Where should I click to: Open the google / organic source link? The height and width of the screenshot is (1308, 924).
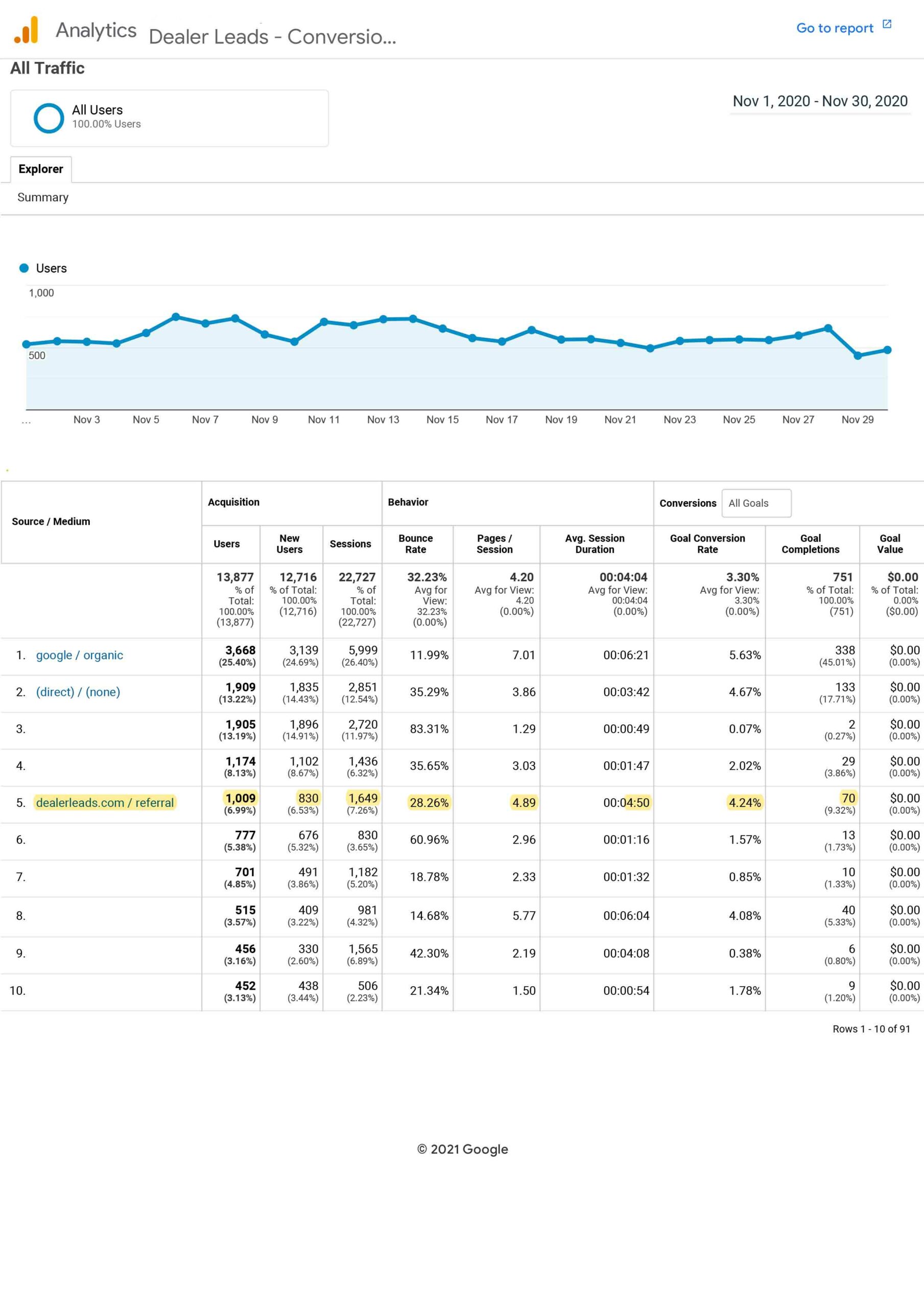pos(79,655)
